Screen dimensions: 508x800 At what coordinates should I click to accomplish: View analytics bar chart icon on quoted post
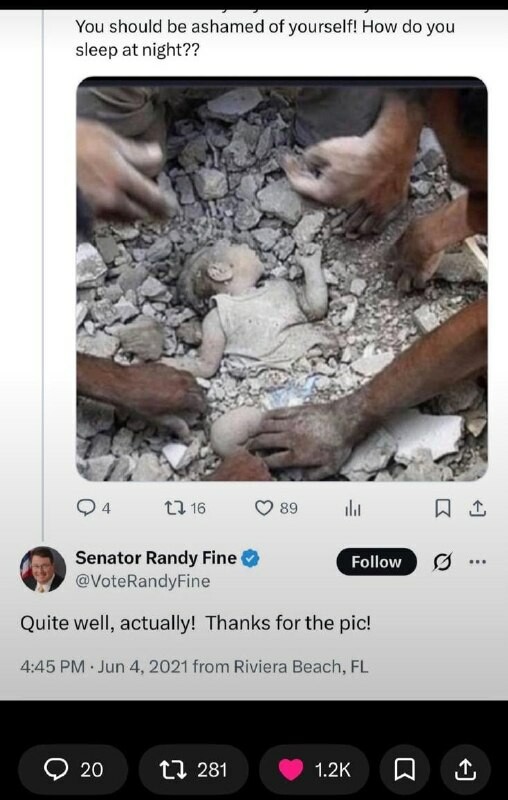click(353, 509)
